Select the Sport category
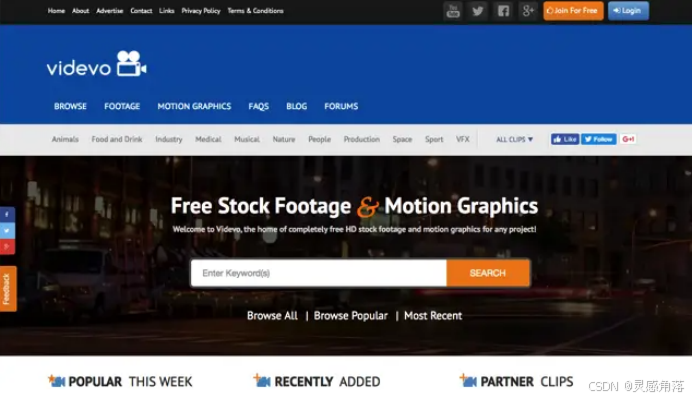The width and height of the screenshot is (692, 400). 434,140
